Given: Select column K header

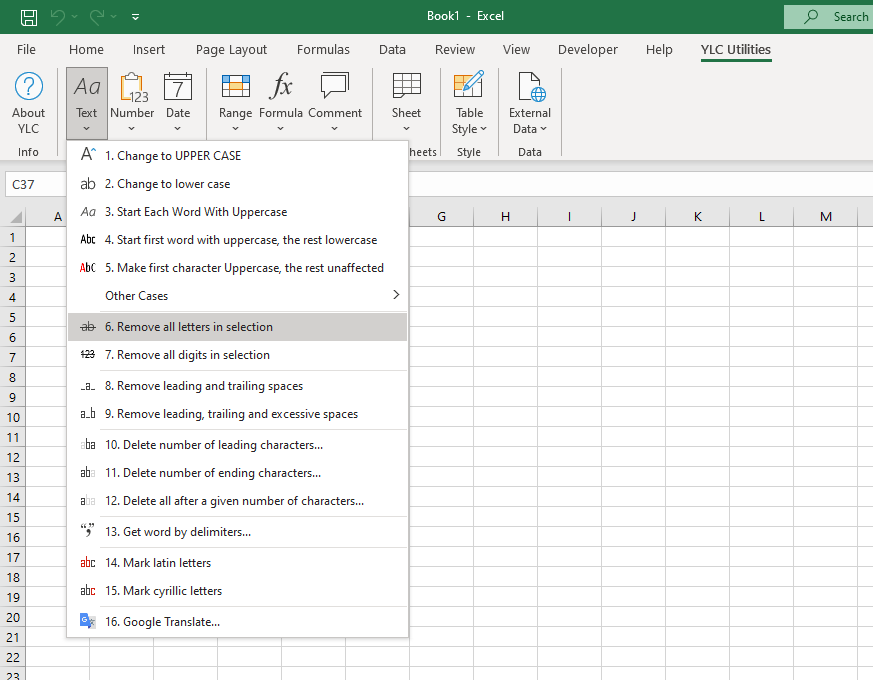Looking at the screenshot, I should tap(697, 217).
